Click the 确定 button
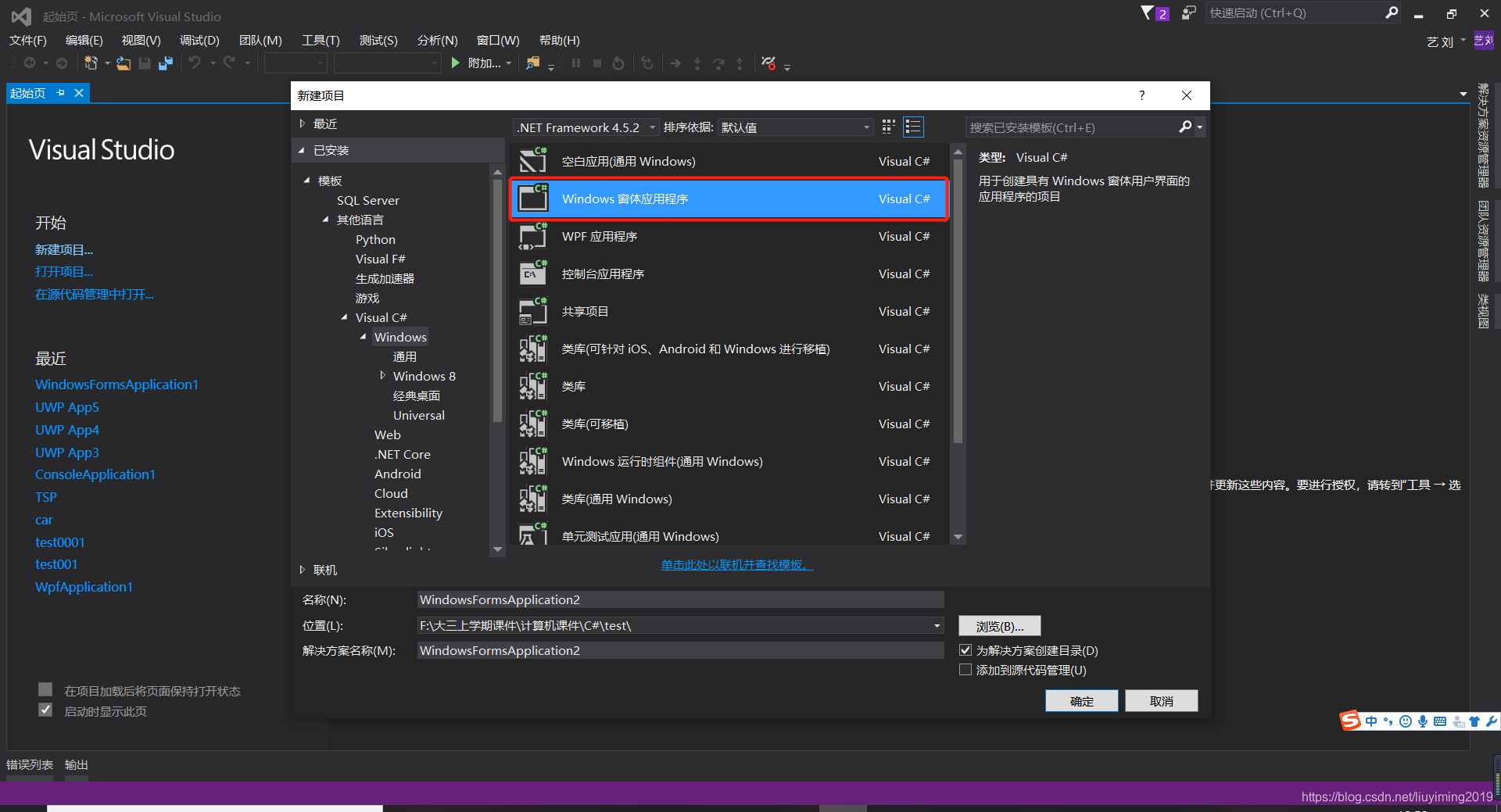The image size is (1501, 812). 1082,701
